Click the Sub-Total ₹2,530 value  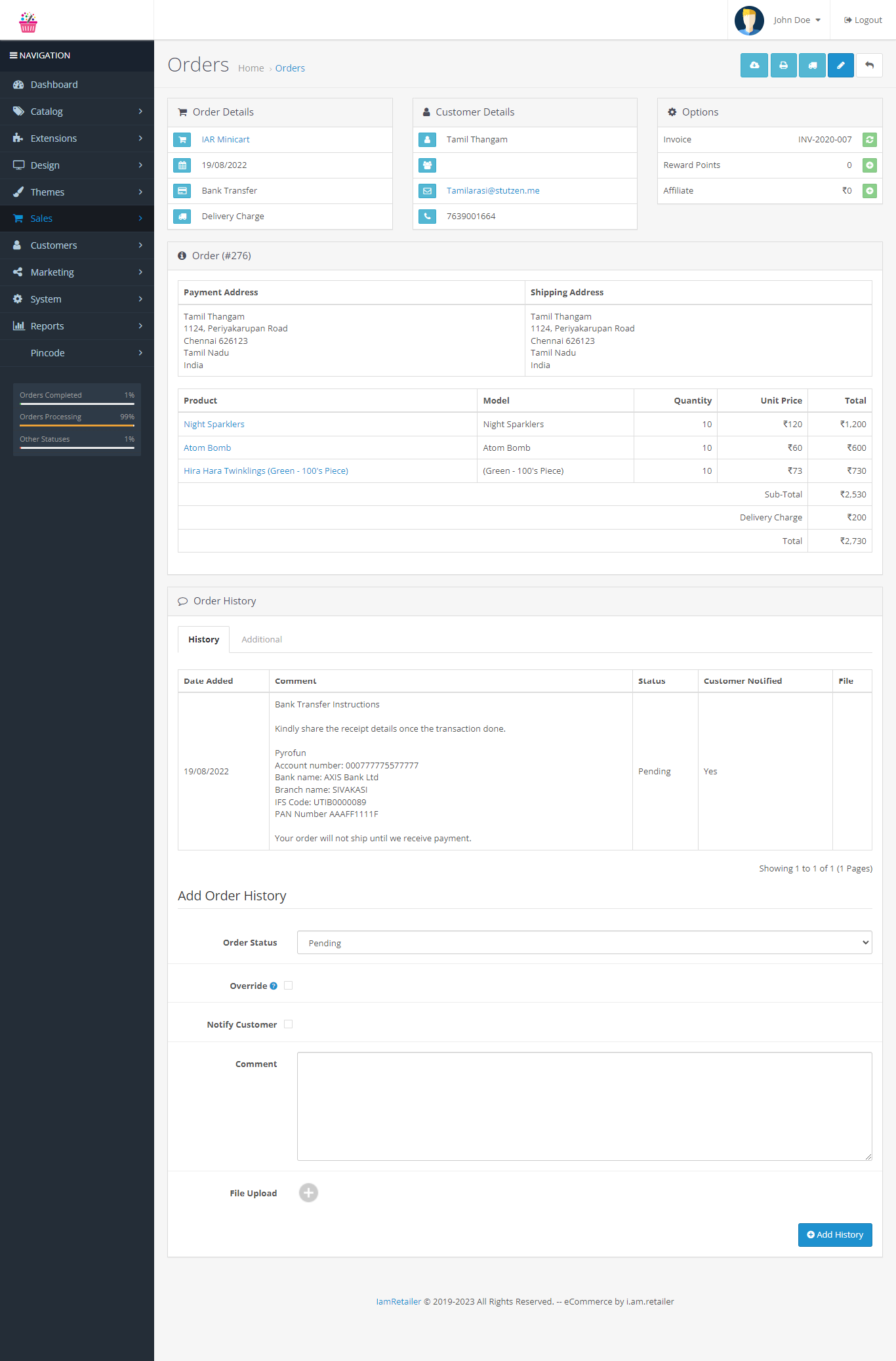coord(853,495)
